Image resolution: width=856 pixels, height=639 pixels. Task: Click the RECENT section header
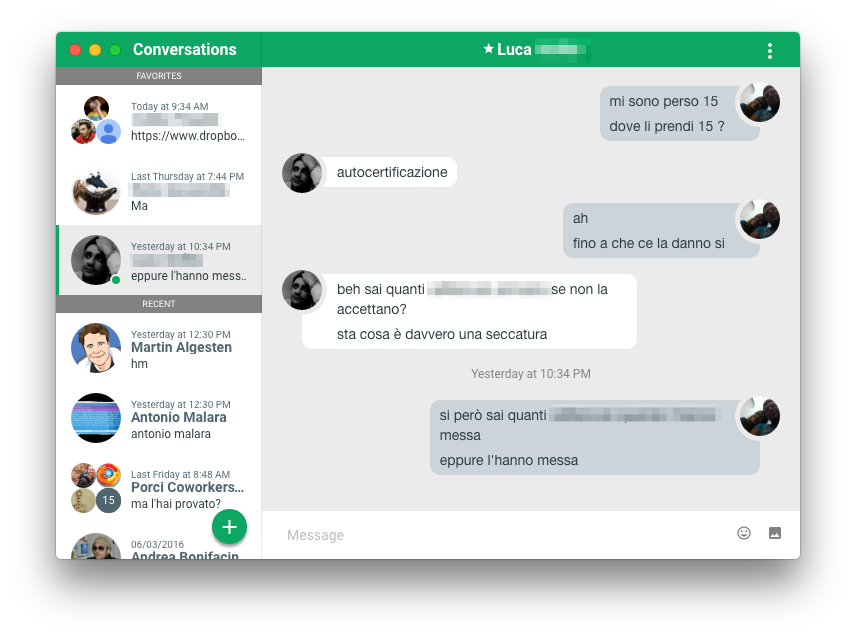[x=159, y=304]
